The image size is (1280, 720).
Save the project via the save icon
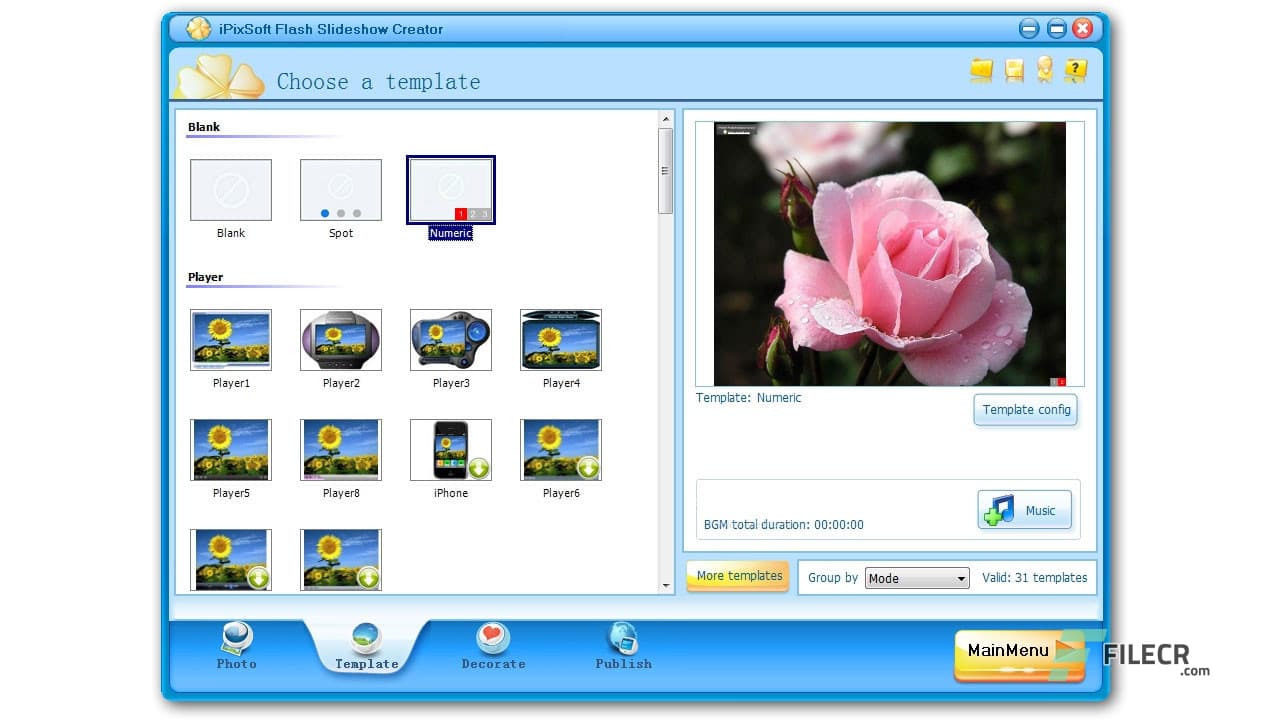pyautogui.click(x=1013, y=70)
